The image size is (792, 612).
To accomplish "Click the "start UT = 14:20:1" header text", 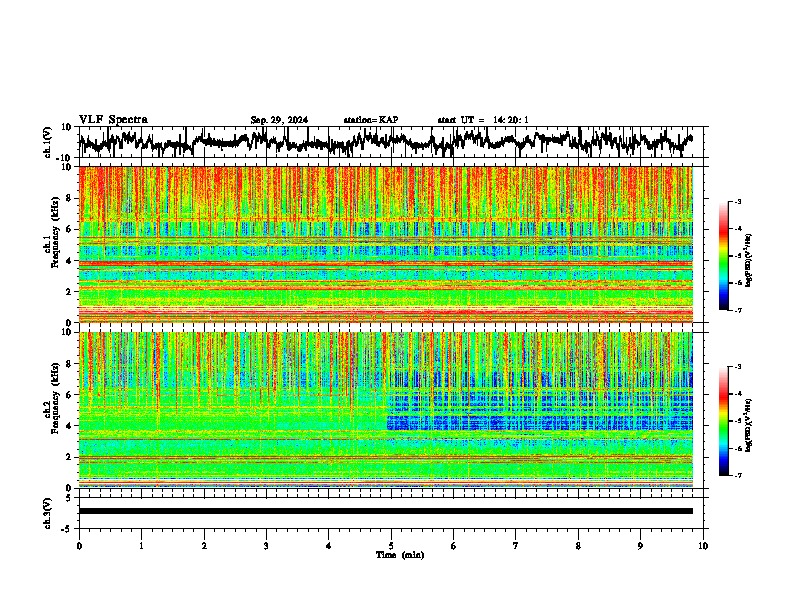I will (x=483, y=120).
